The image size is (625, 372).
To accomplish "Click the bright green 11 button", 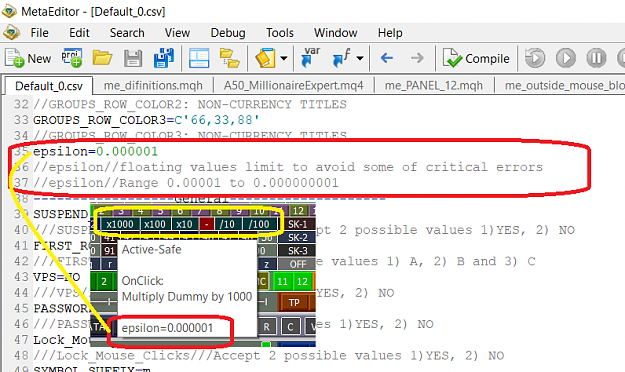I will tap(283, 281).
